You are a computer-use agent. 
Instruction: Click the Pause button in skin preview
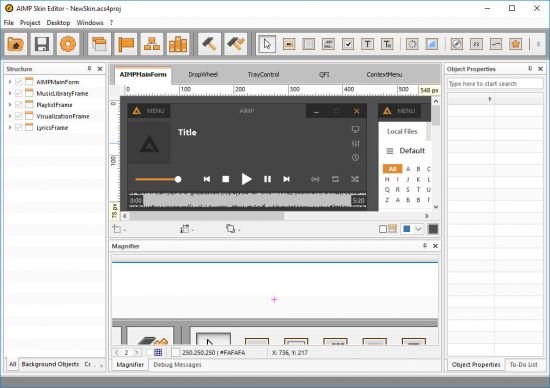tap(267, 179)
